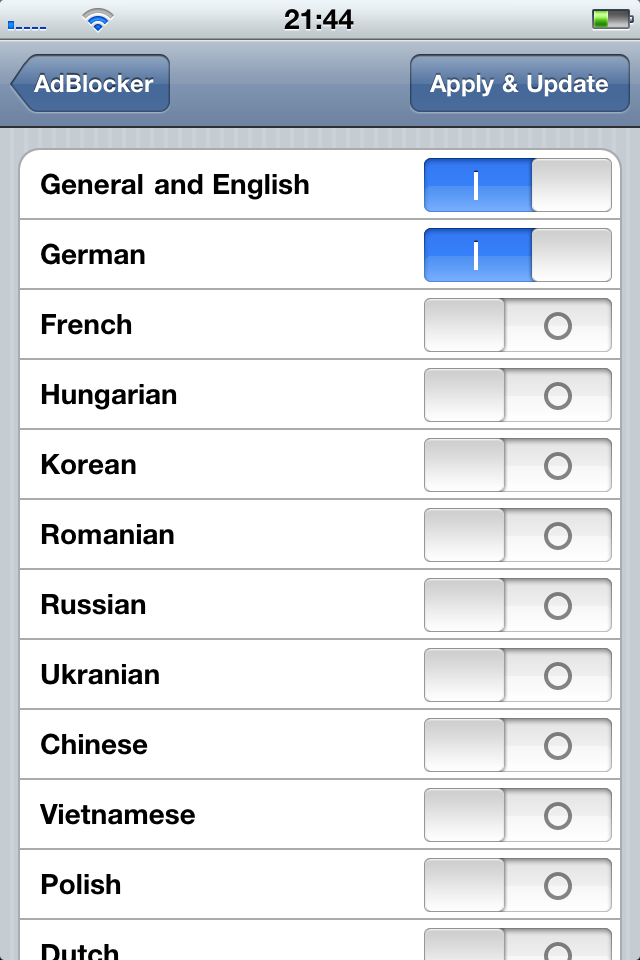Screen dimensions: 640x960
Task: Toggle the Hungarian filter on
Action: (x=517, y=395)
